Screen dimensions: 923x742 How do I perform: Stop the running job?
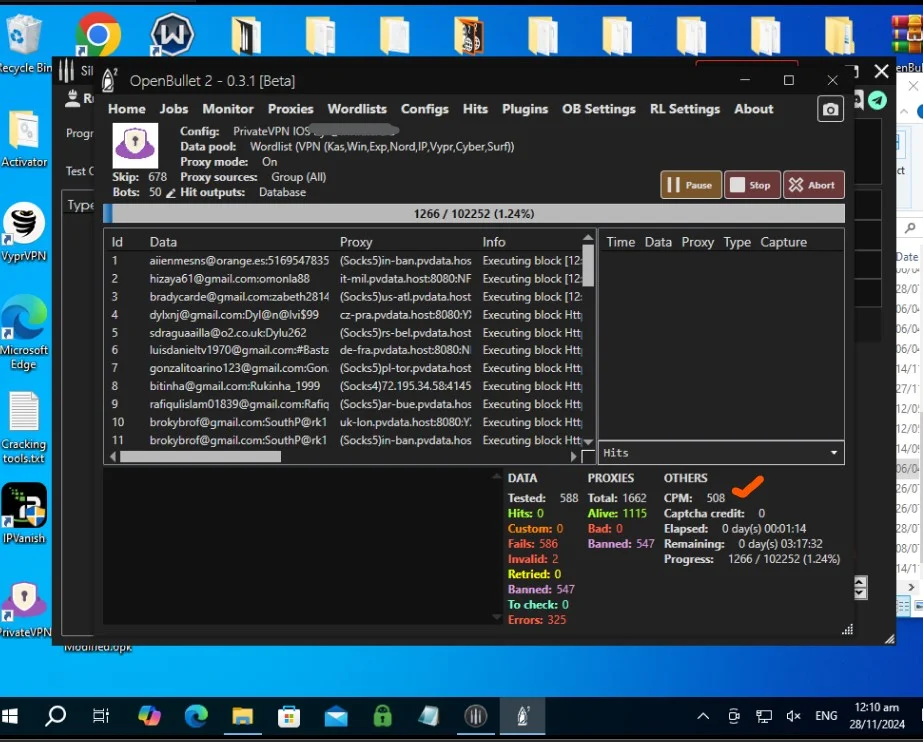[752, 185]
